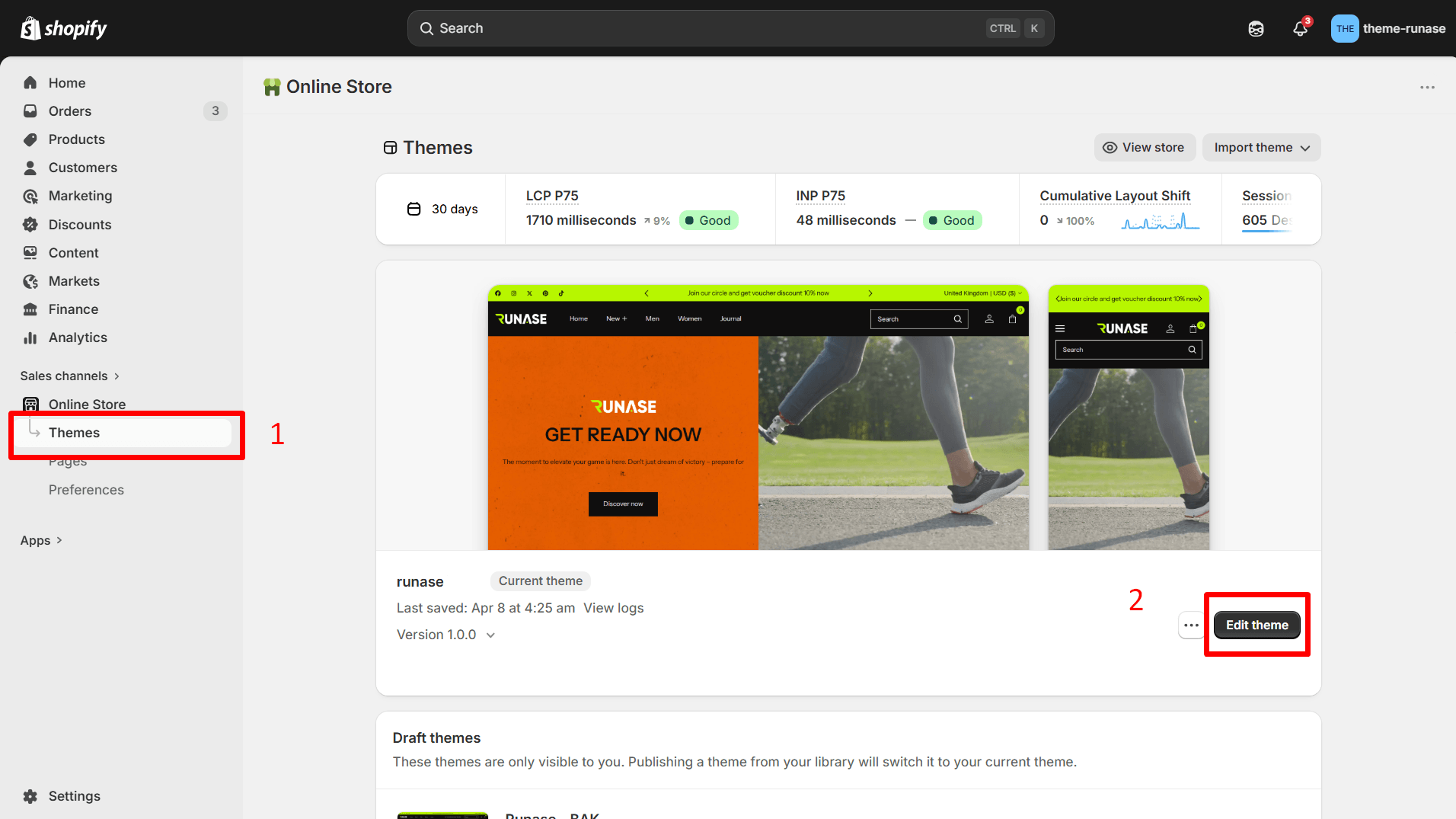Open Orders in sidebar

(70, 111)
